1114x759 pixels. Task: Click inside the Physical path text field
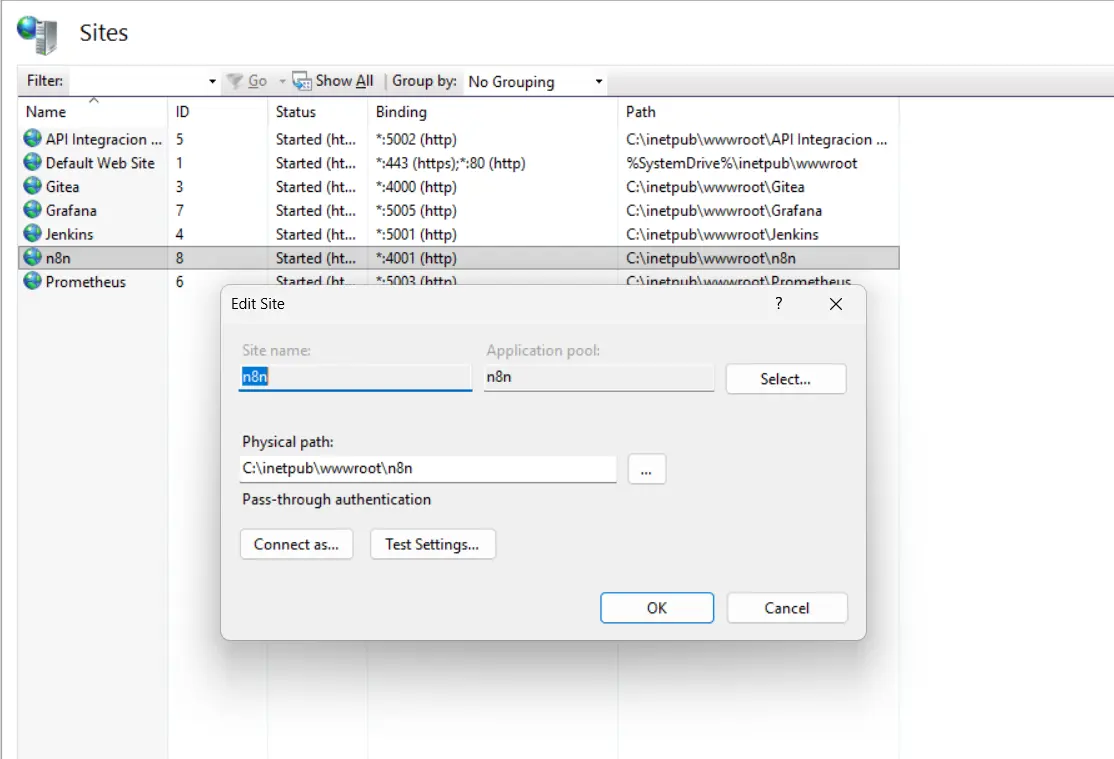pos(427,468)
